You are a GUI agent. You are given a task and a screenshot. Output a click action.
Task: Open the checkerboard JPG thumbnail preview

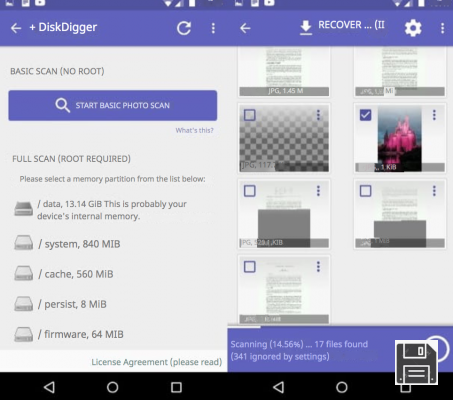(284, 138)
